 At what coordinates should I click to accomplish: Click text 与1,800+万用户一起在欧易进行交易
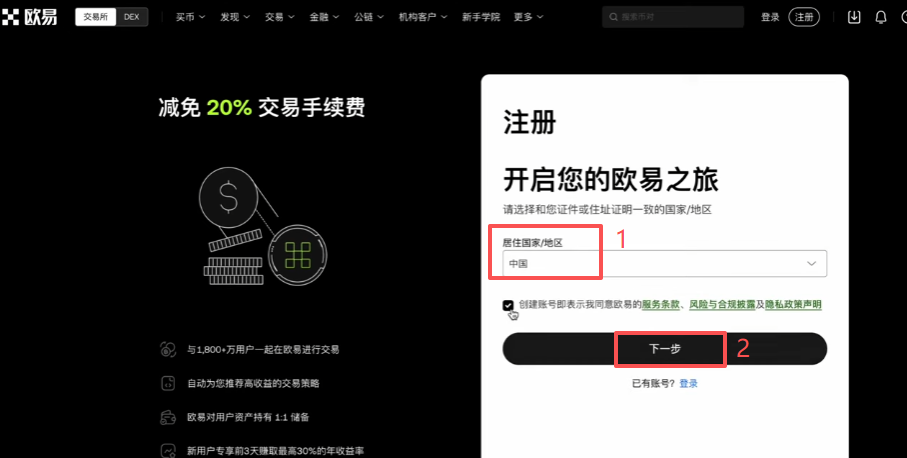pos(263,349)
